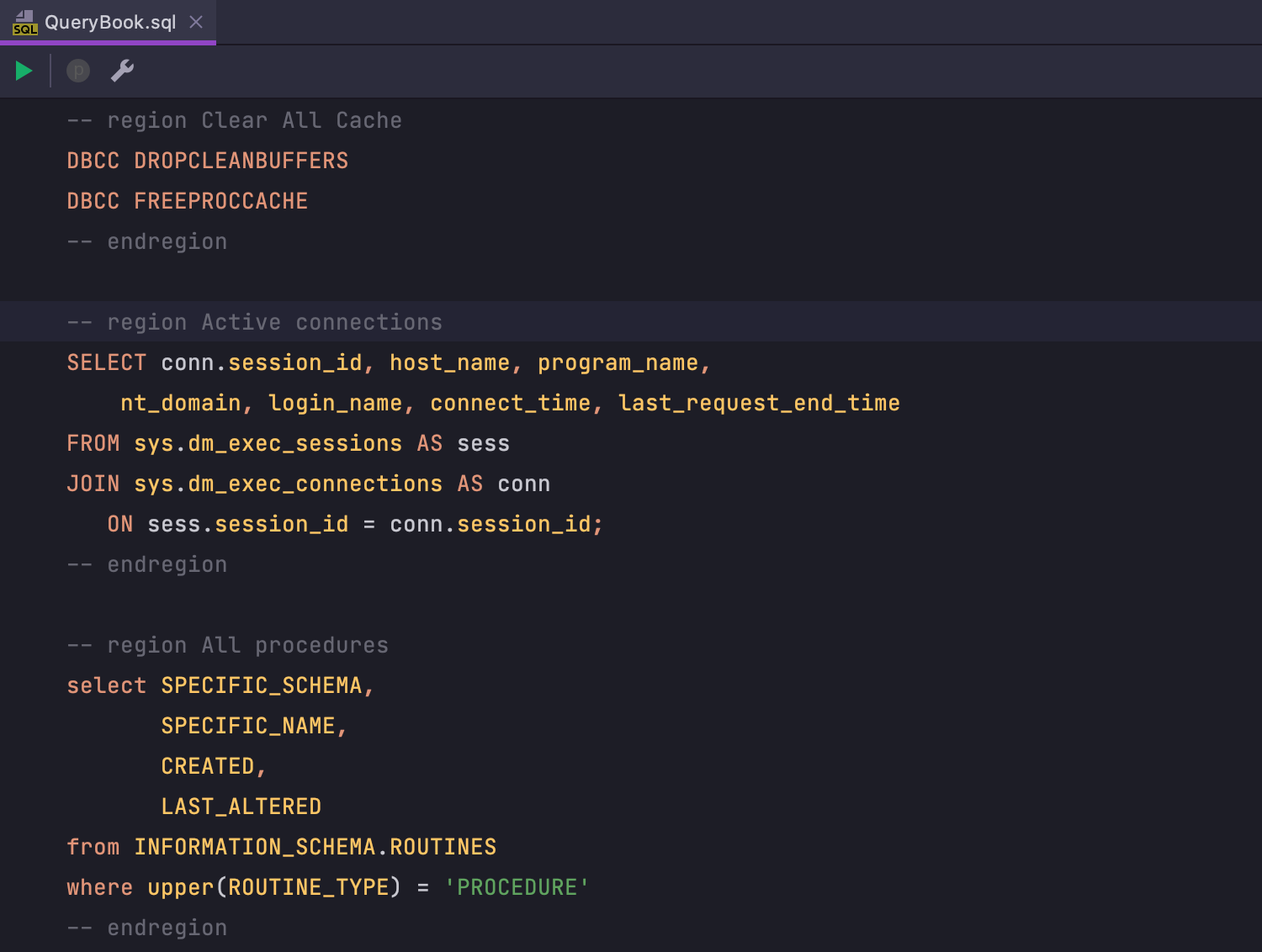
Task: Click the endregion comment after the join query
Action: [x=147, y=565]
